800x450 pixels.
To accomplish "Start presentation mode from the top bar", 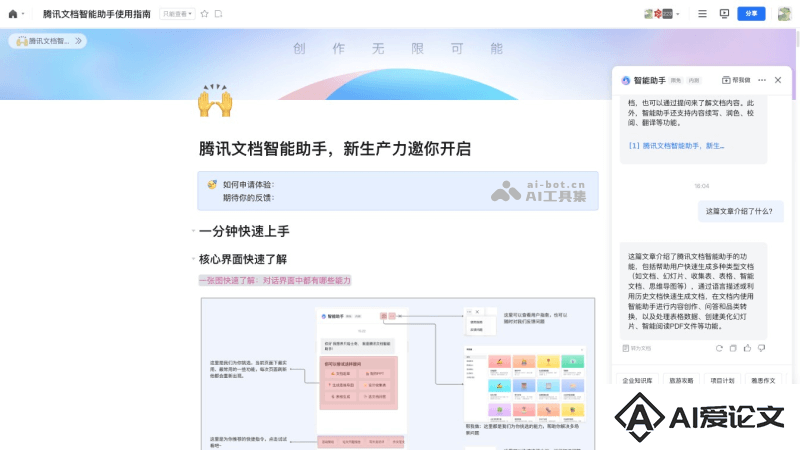I will [724, 14].
